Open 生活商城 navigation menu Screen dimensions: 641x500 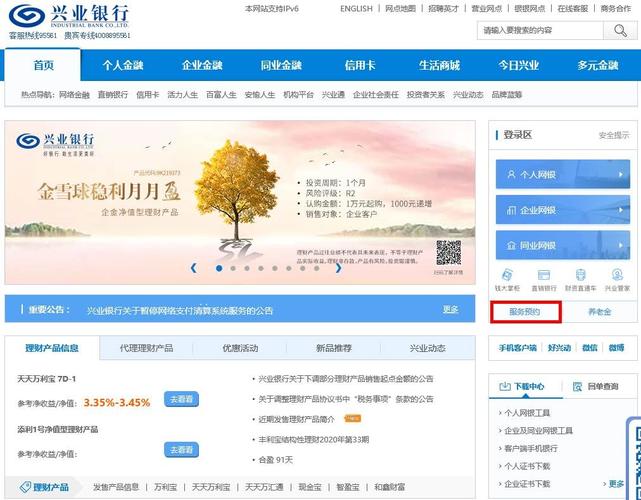(x=439, y=65)
